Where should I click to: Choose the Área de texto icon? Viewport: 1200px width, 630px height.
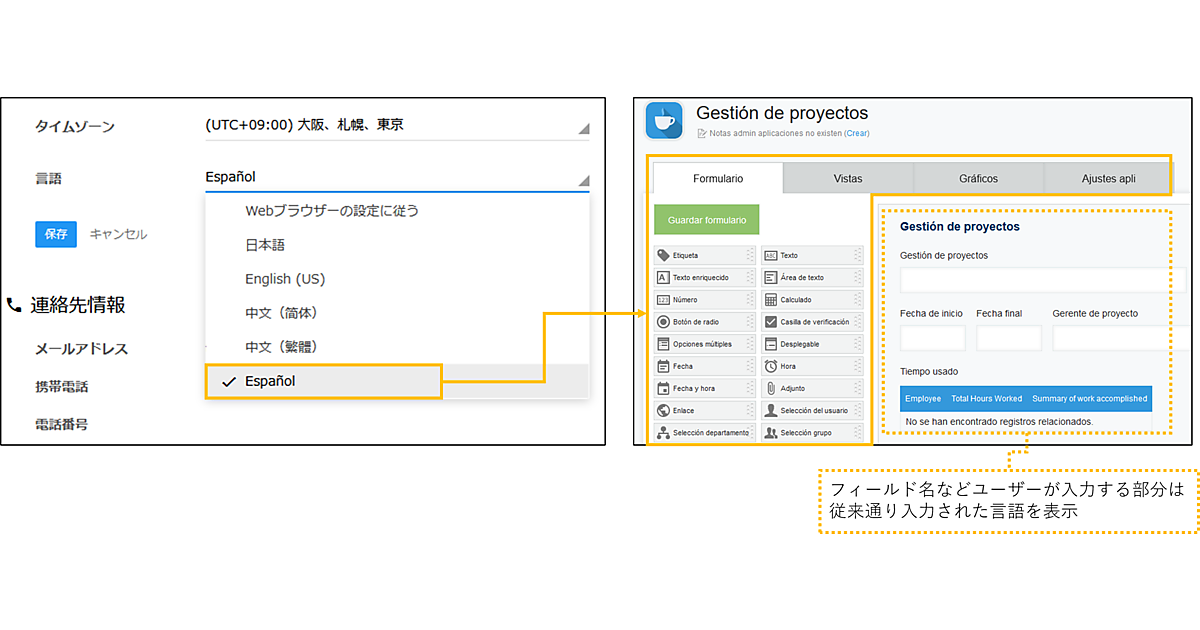[771, 277]
